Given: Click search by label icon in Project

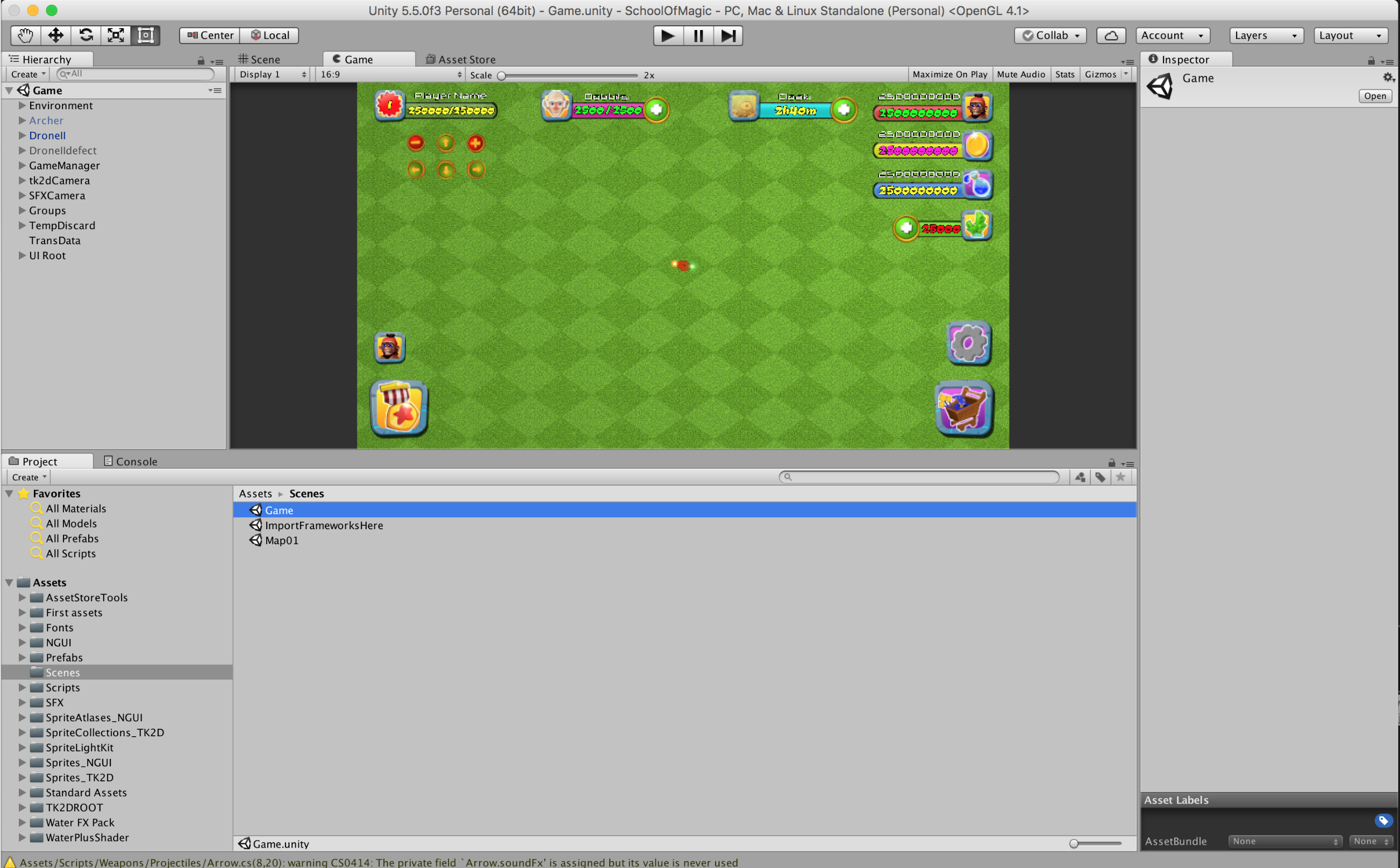Looking at the screenshot, I should pyautogui.click(x=1100, y=477).
